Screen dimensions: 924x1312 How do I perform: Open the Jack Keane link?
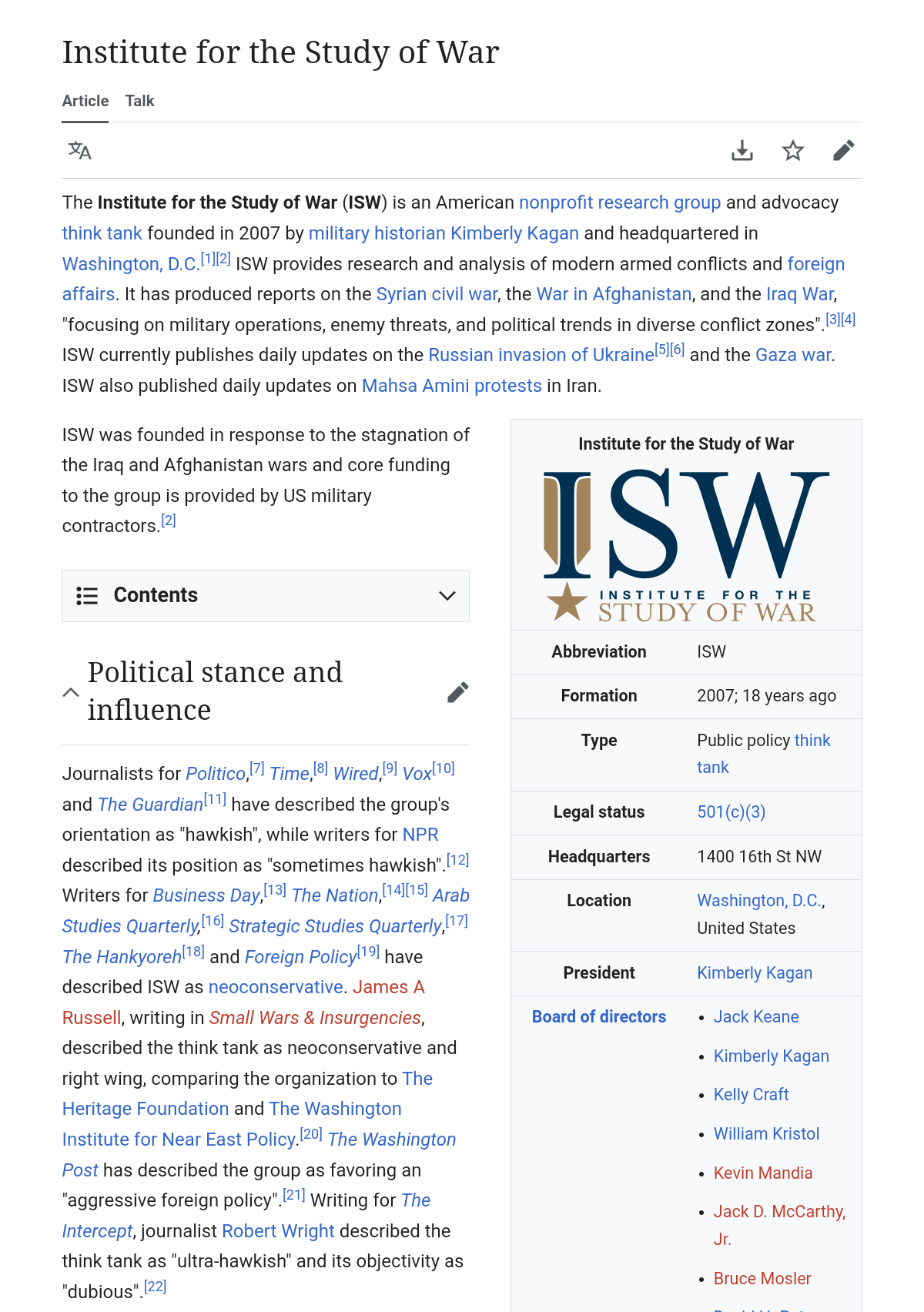(x=756, y=1017)
